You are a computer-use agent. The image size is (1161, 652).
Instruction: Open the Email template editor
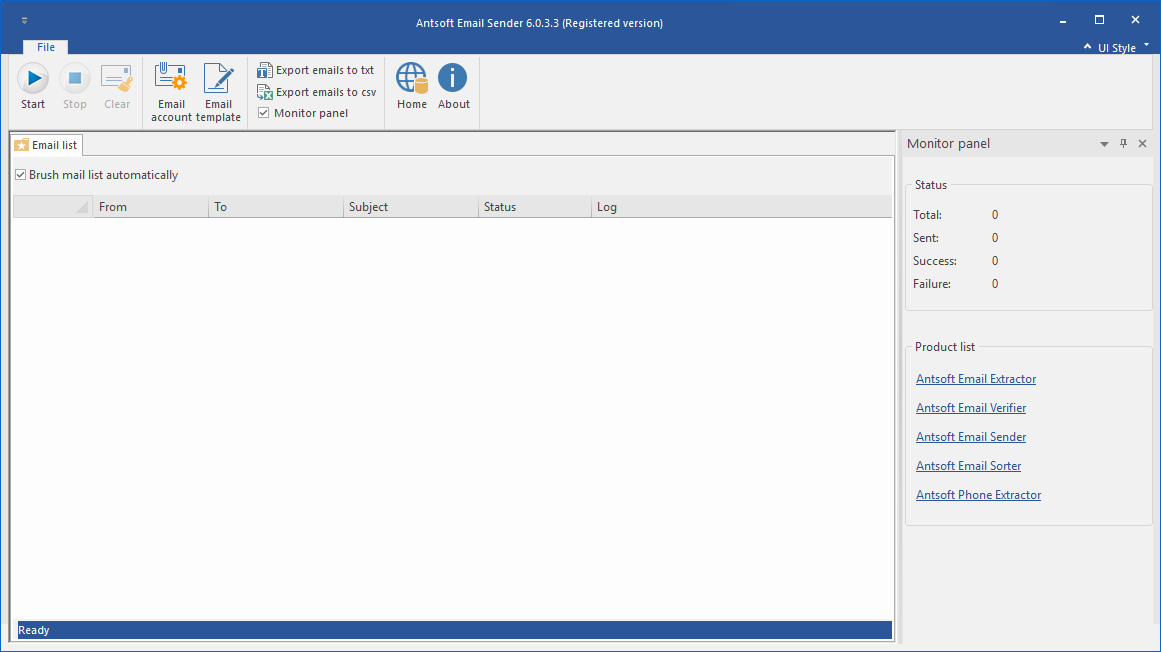(x=218, y=93)
